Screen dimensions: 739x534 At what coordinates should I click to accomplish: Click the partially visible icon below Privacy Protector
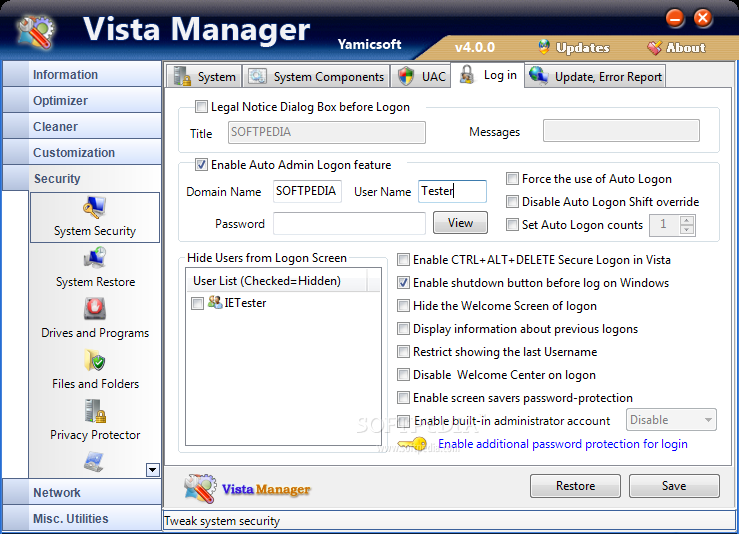tap(94, 461)
